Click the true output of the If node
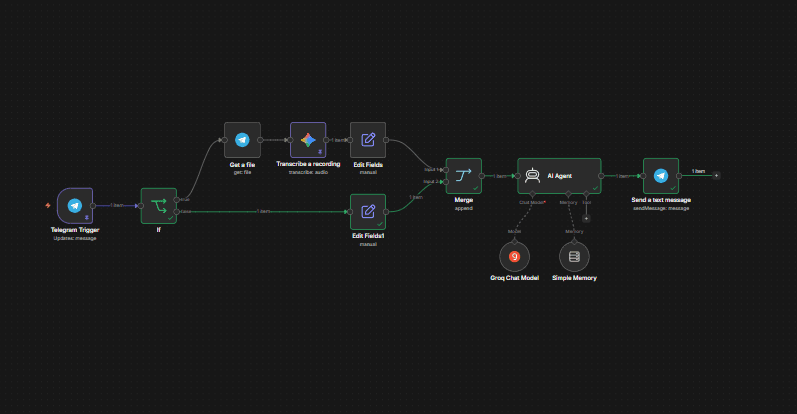Screen dimensions: 797x414 coord(176,200)
